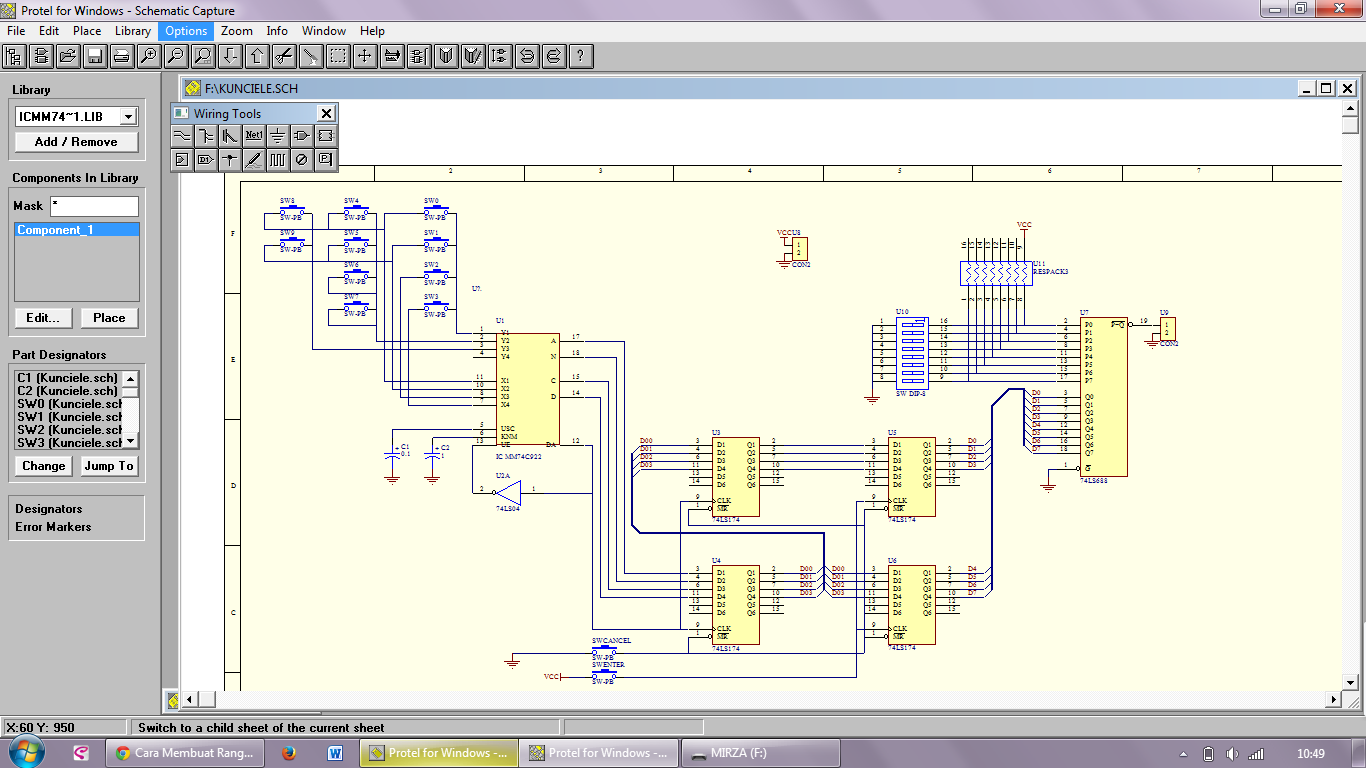The height and width of the screenshot is (768, 1366).
Task: Click the Part Designators list down arrow
Action: pyautogui.click(x=130, y=441)
